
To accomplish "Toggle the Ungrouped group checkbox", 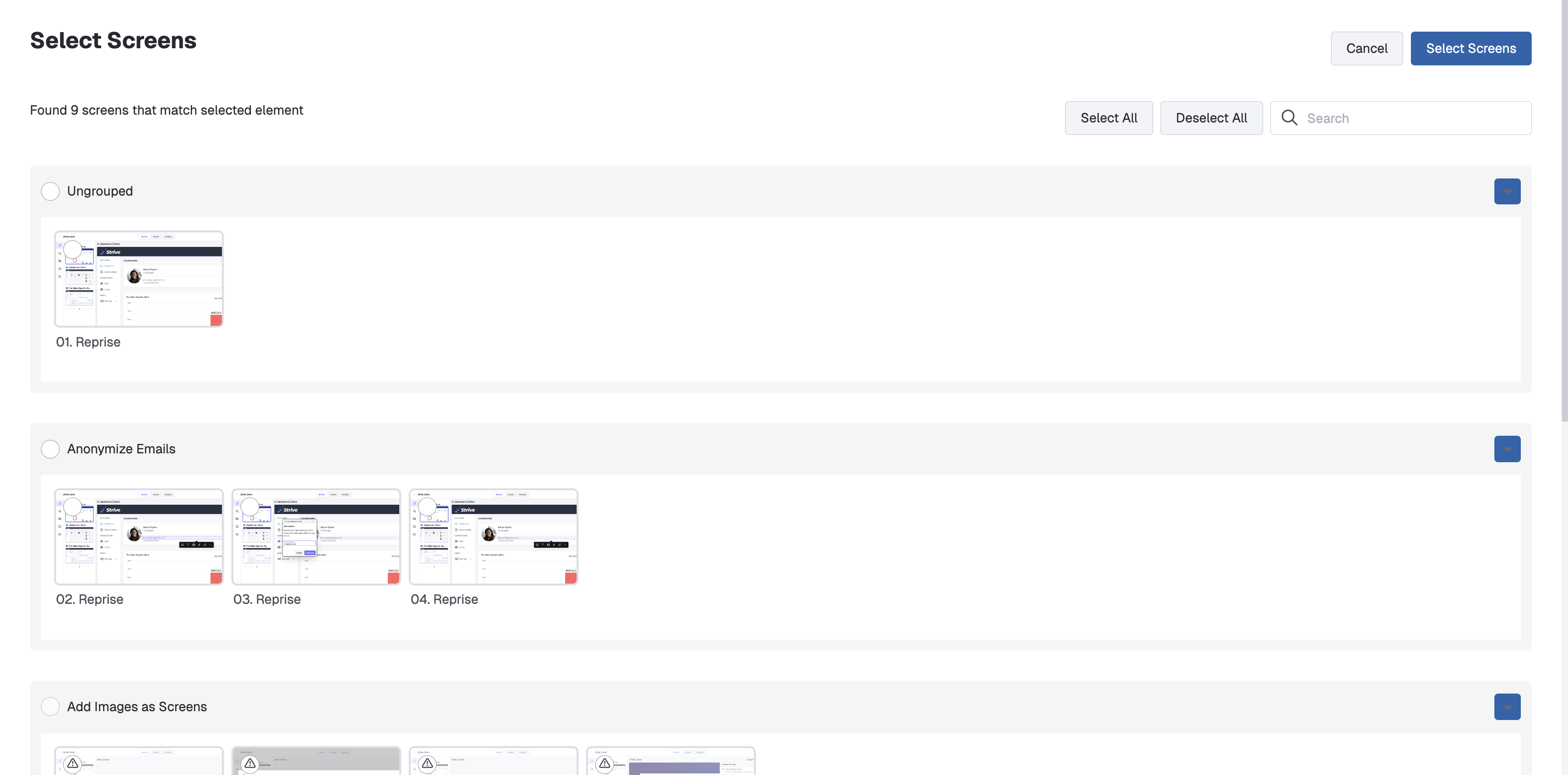I will click(50, 191).
